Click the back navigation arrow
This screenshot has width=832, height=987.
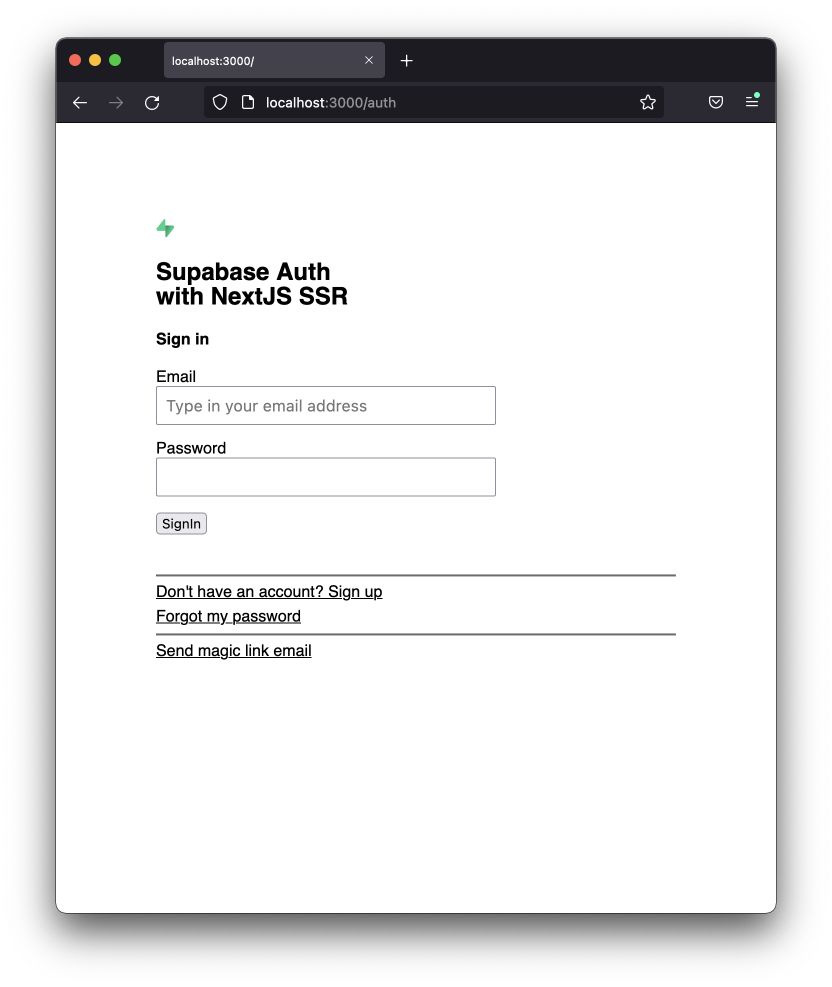click(80, 102)
